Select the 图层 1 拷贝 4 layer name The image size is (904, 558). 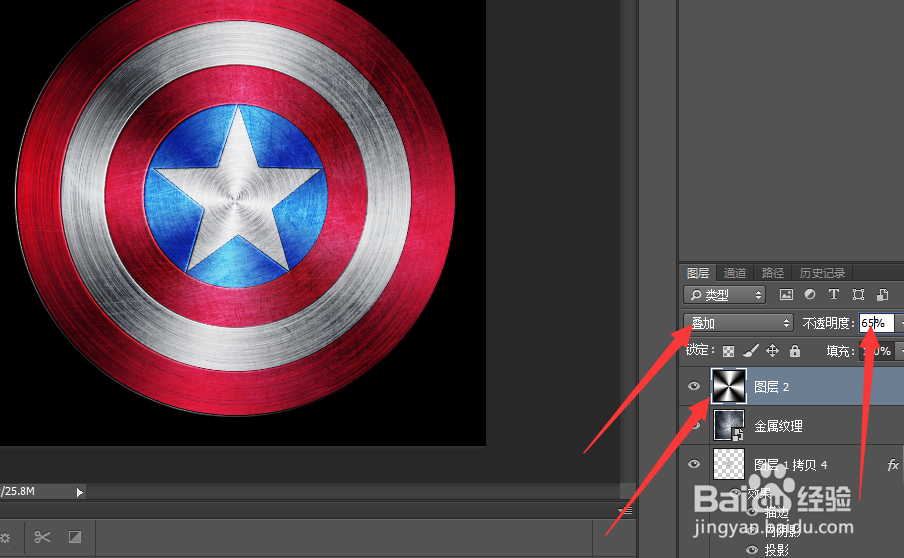(790, 465)
